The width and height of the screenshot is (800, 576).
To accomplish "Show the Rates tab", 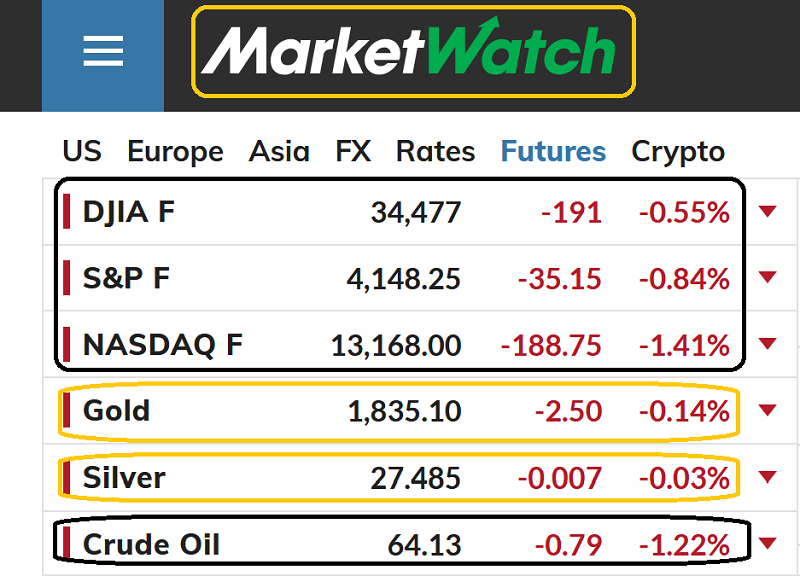I will tap(435, 151).
